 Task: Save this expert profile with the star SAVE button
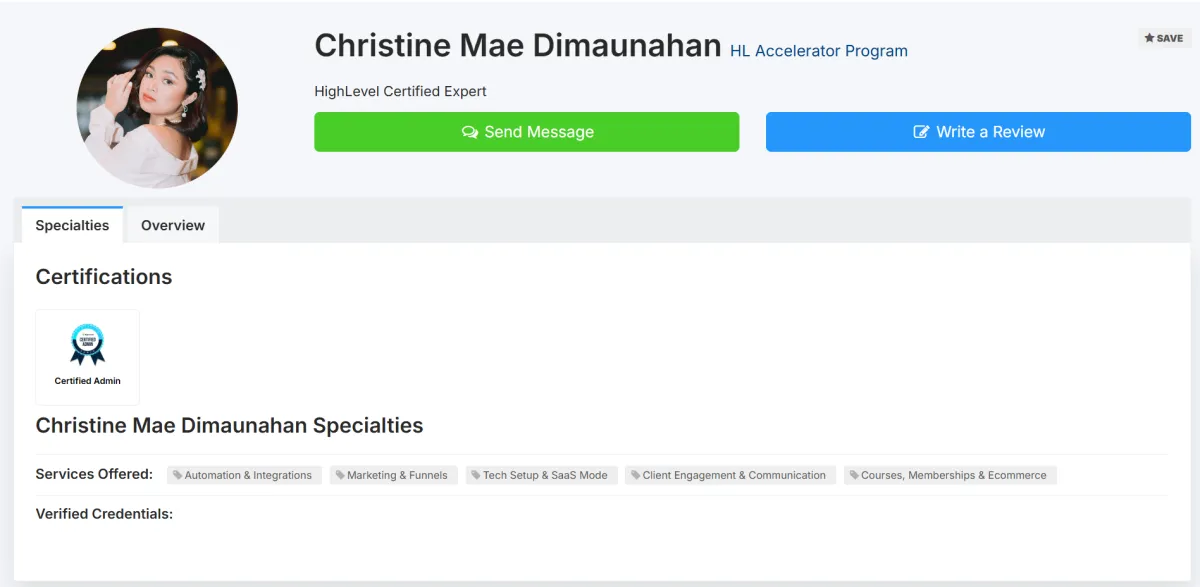click(x=1164, y=38)
